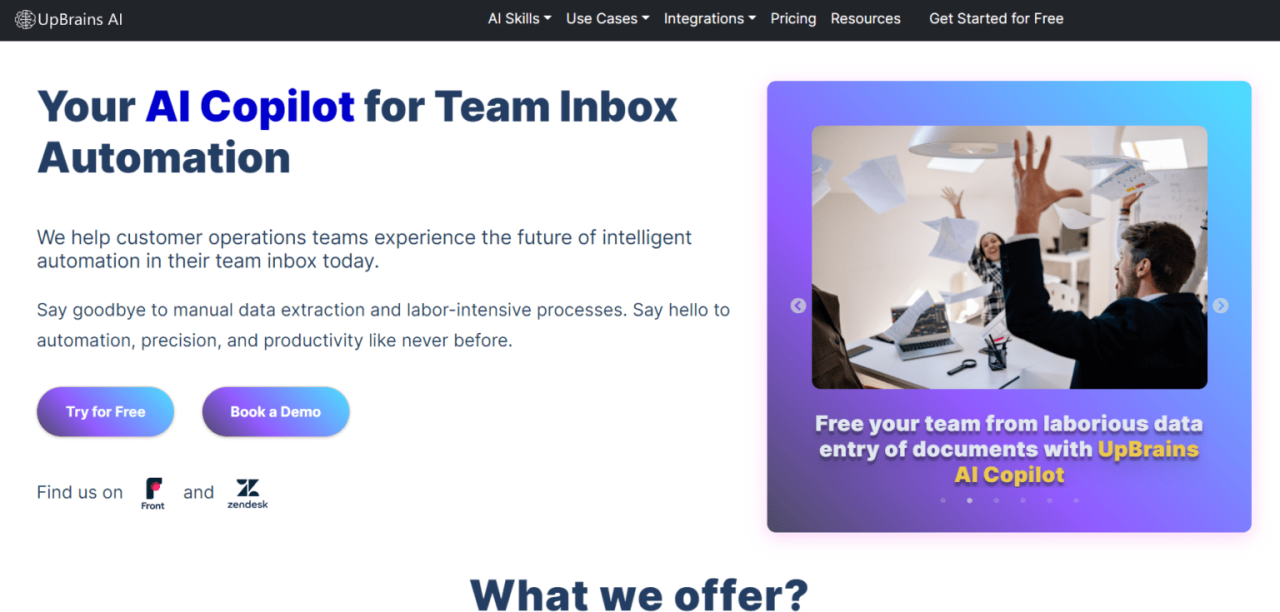Select the third carousel indicator dot
1280x612 pixels.
pos(996,500)
